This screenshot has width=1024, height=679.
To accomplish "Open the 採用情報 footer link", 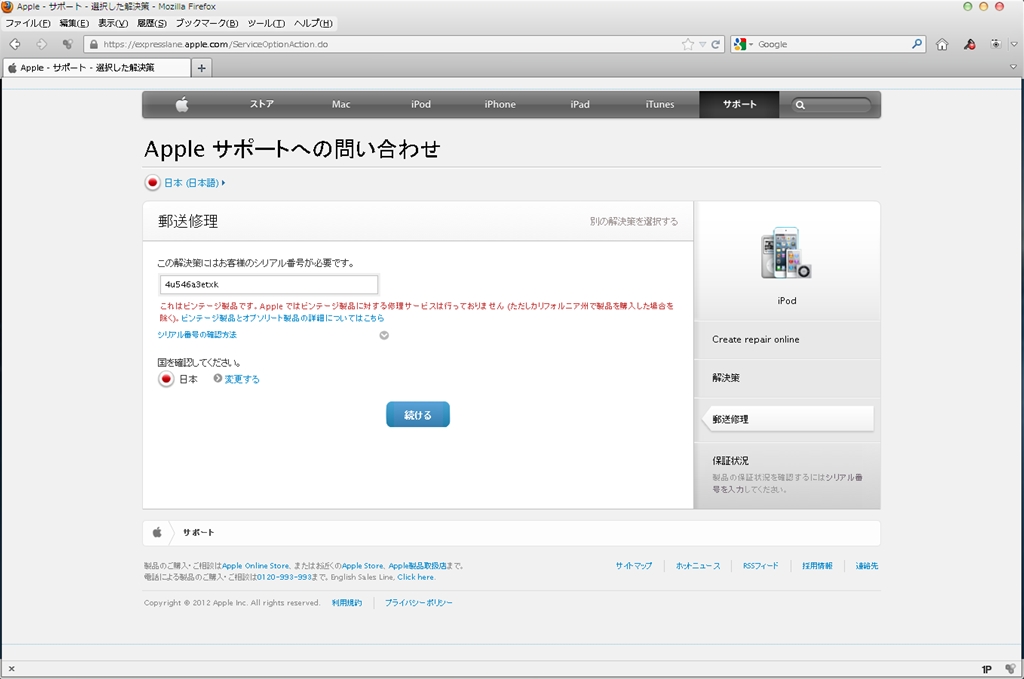I will point(817,566).
